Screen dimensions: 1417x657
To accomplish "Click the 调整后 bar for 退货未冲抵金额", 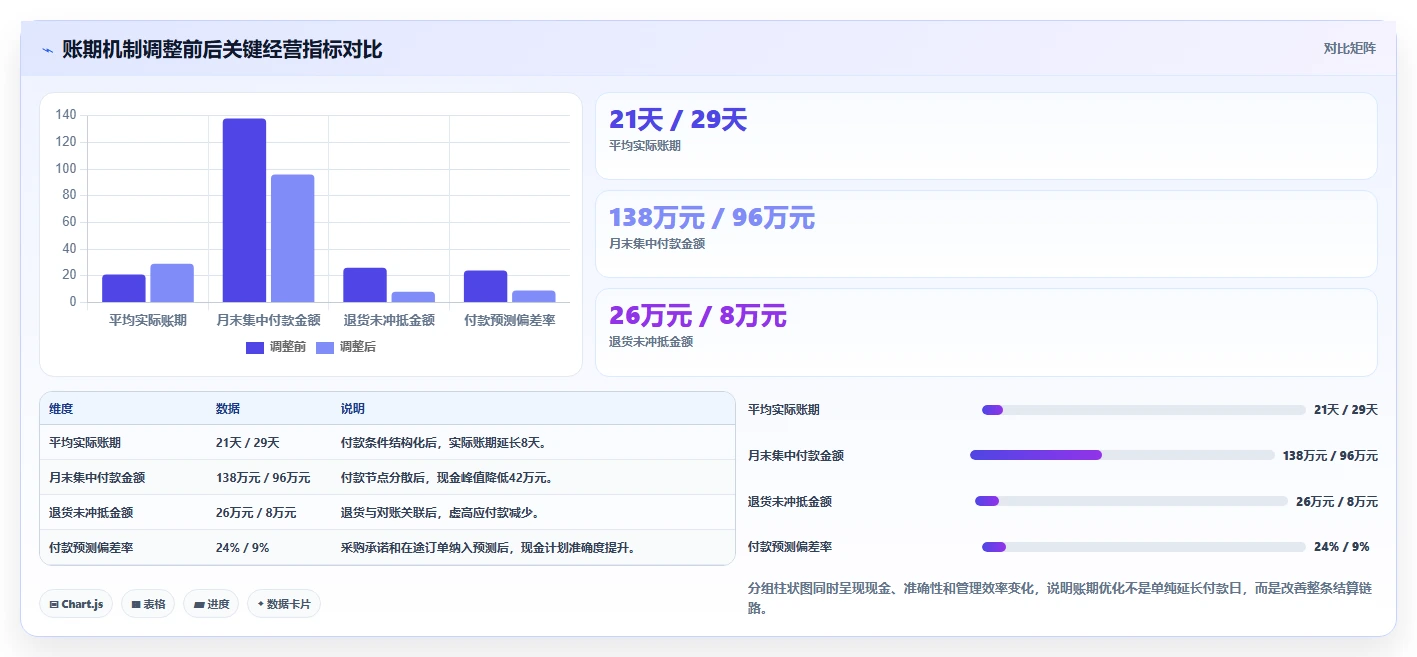I will pos(413,297).
